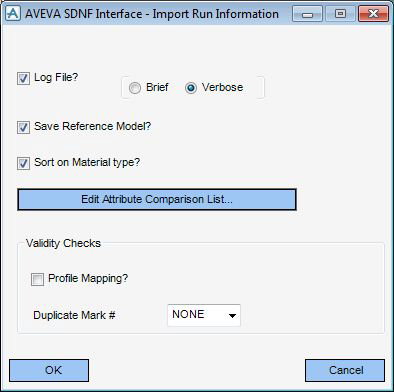Open the Duplicate Mark # NONE combo box
394x392 pixels.
pos(204,315)
